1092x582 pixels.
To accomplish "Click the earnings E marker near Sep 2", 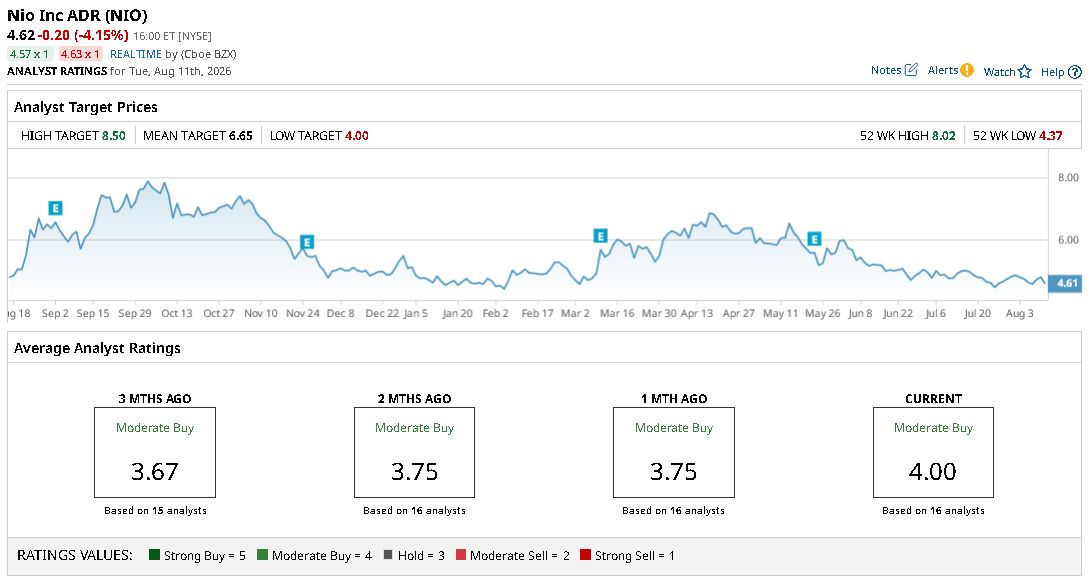I will (x=55, y=207).
